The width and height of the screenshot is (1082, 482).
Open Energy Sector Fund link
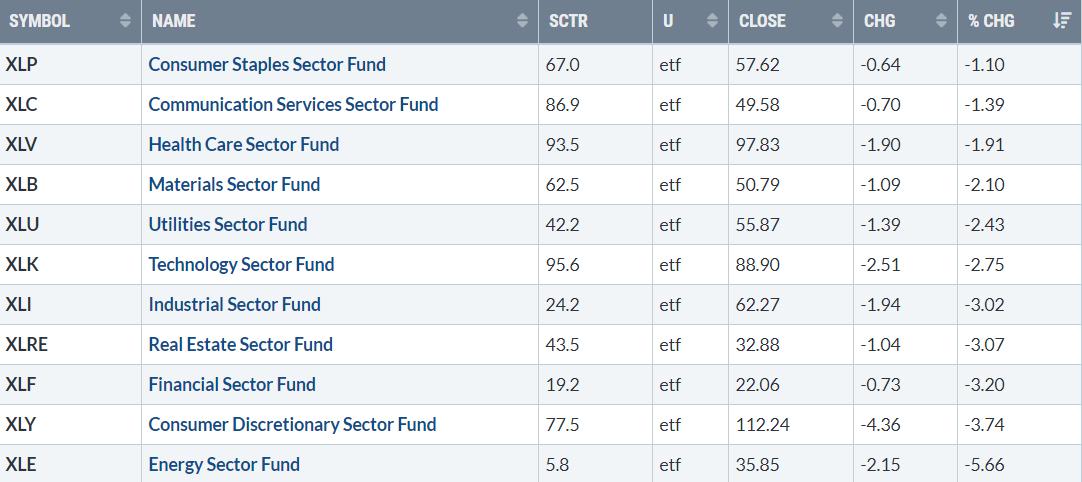224,464
